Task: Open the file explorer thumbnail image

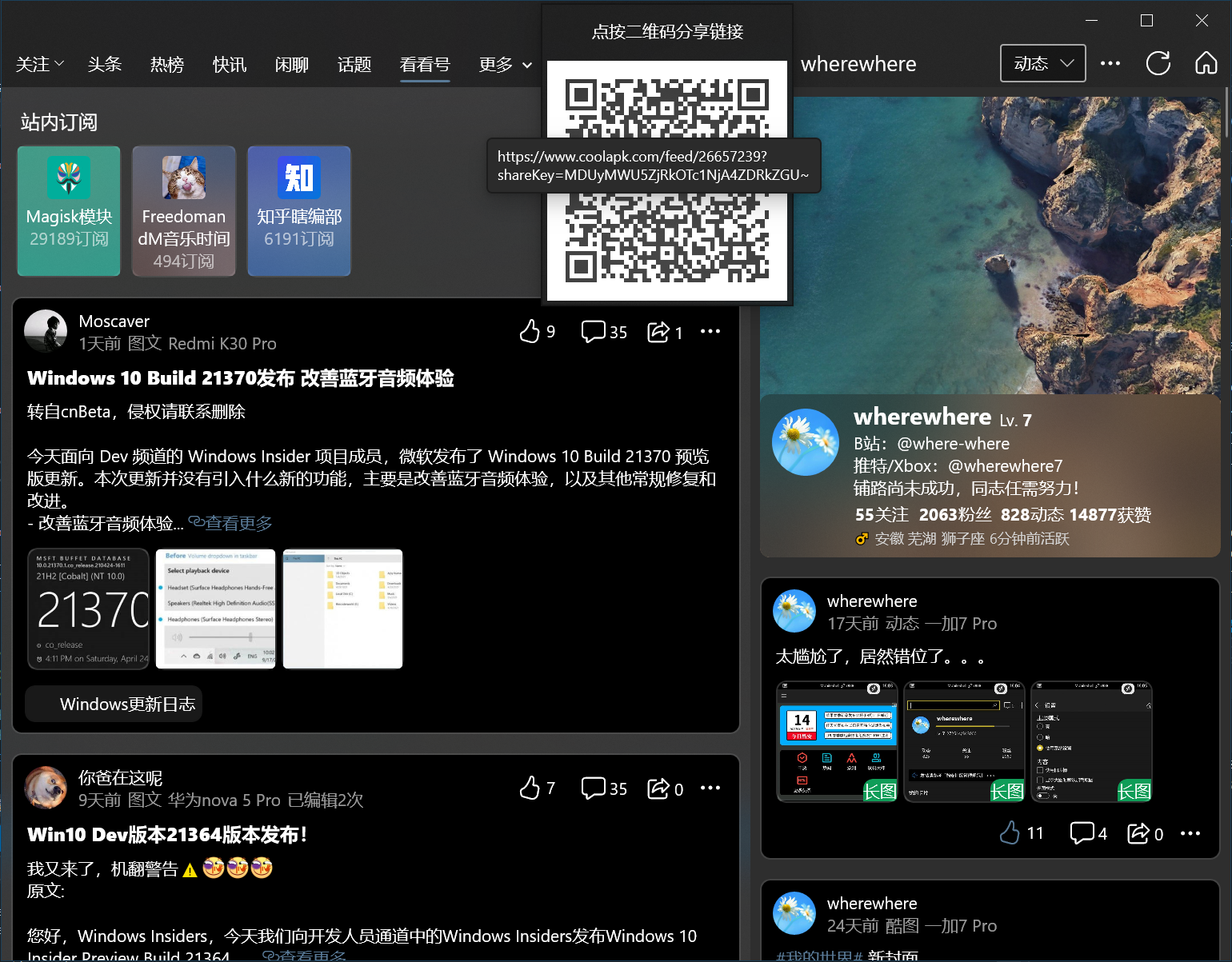Action: click(x=343, y=609)
